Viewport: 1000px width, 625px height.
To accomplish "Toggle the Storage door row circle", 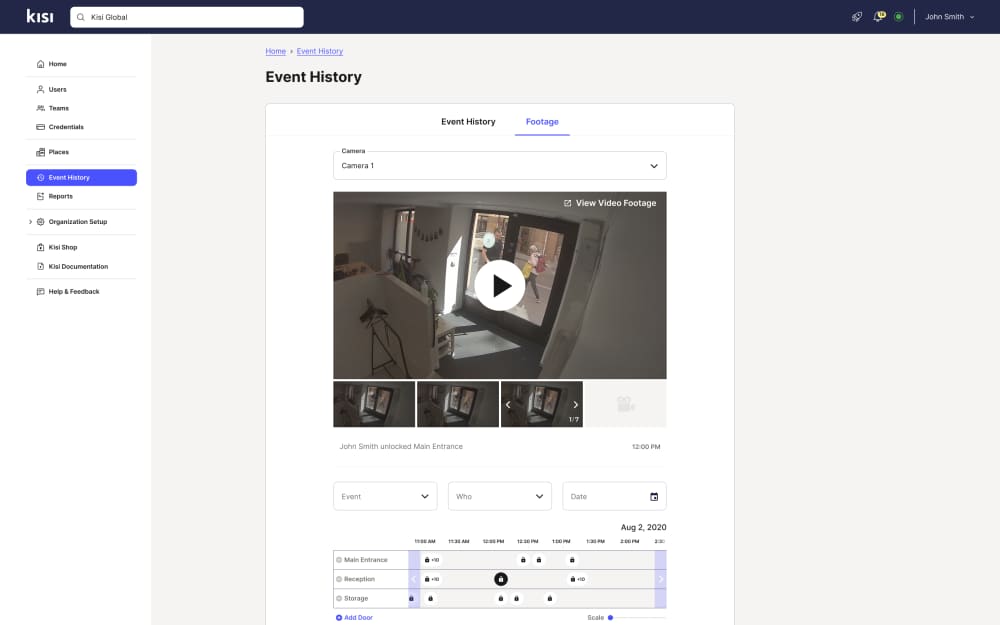I will [x=339, y=598].
